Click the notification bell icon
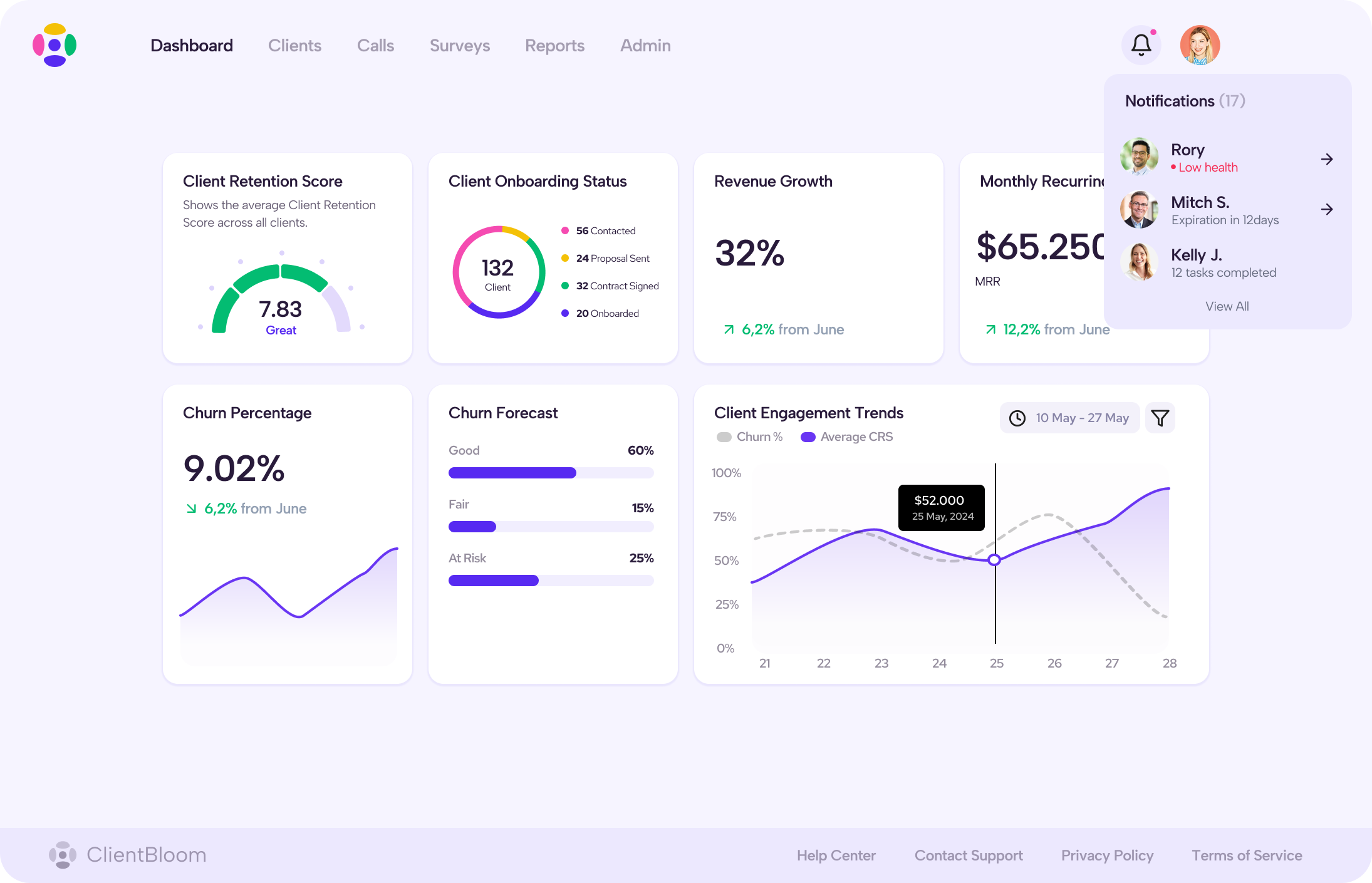This screenshot has height=883, width=1372. 1141,45
